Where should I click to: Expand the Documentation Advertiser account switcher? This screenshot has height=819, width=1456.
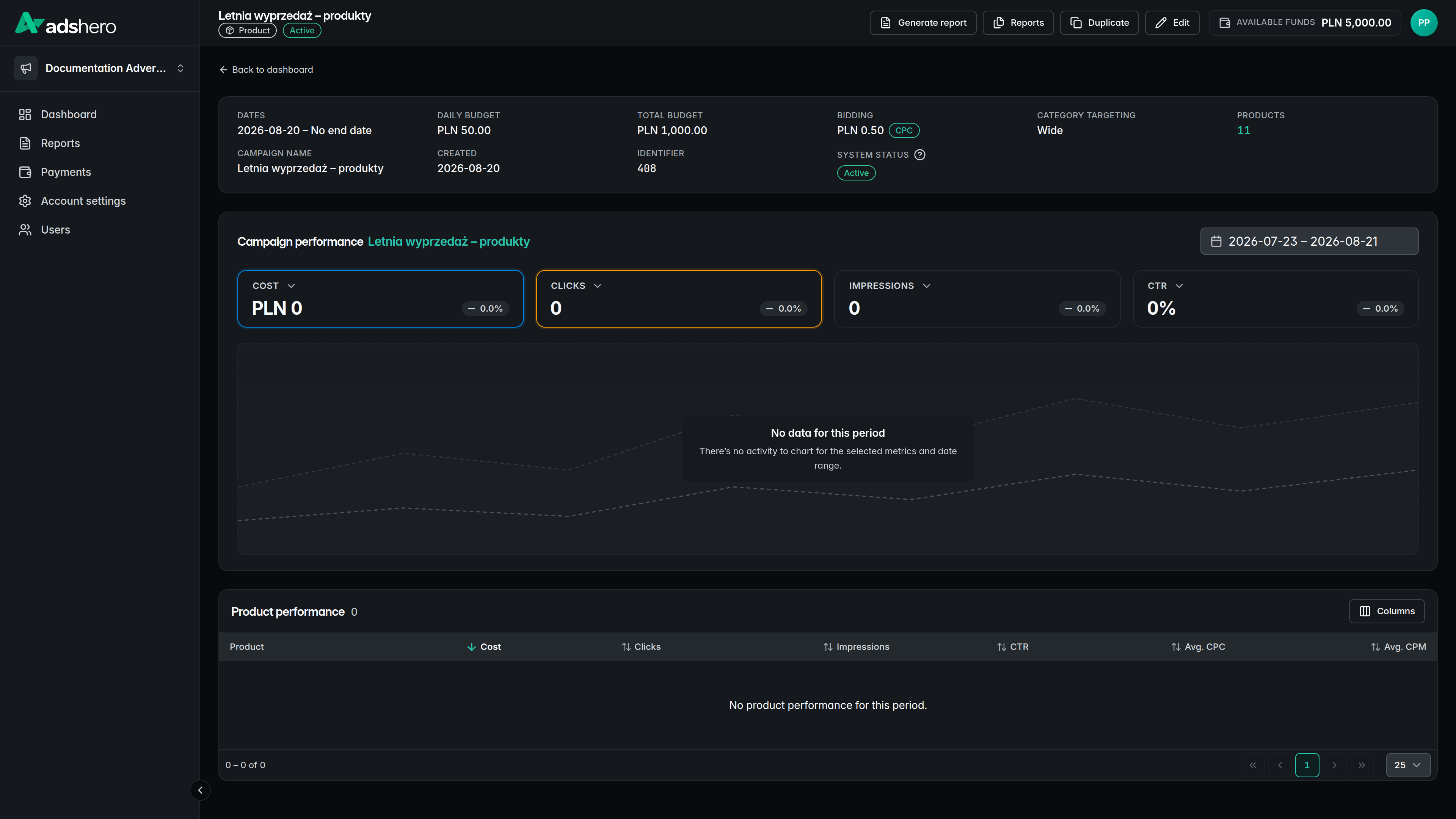pos(100,68)
